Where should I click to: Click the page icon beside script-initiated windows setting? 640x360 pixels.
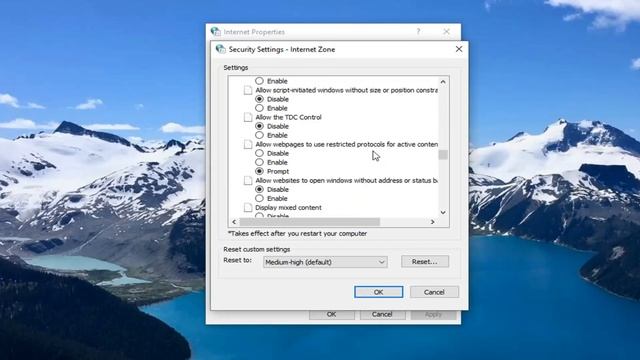point(248,90)
